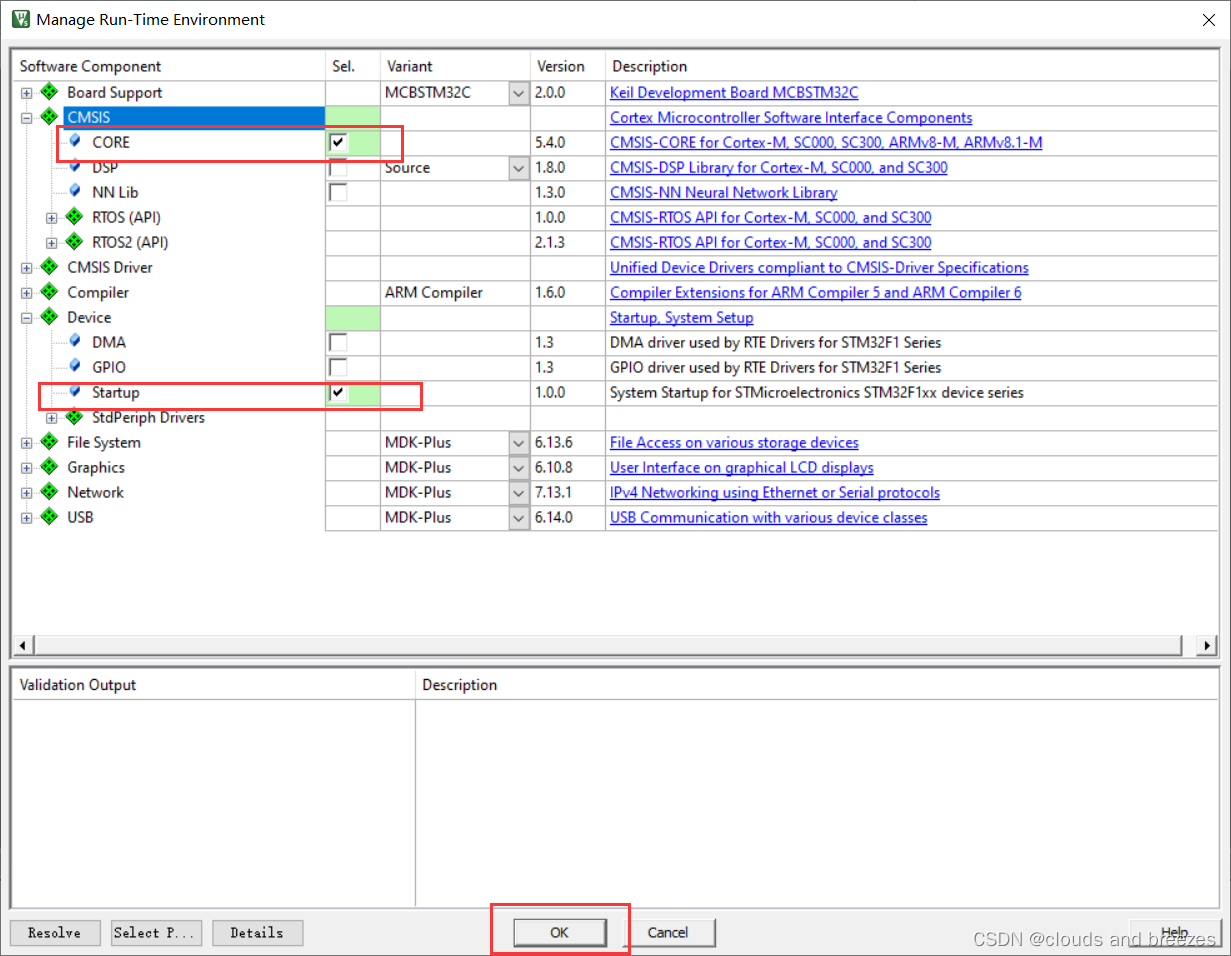Viewport: 1231px width, 956px height.
Task: Click the Description column header
Action: 911,66
